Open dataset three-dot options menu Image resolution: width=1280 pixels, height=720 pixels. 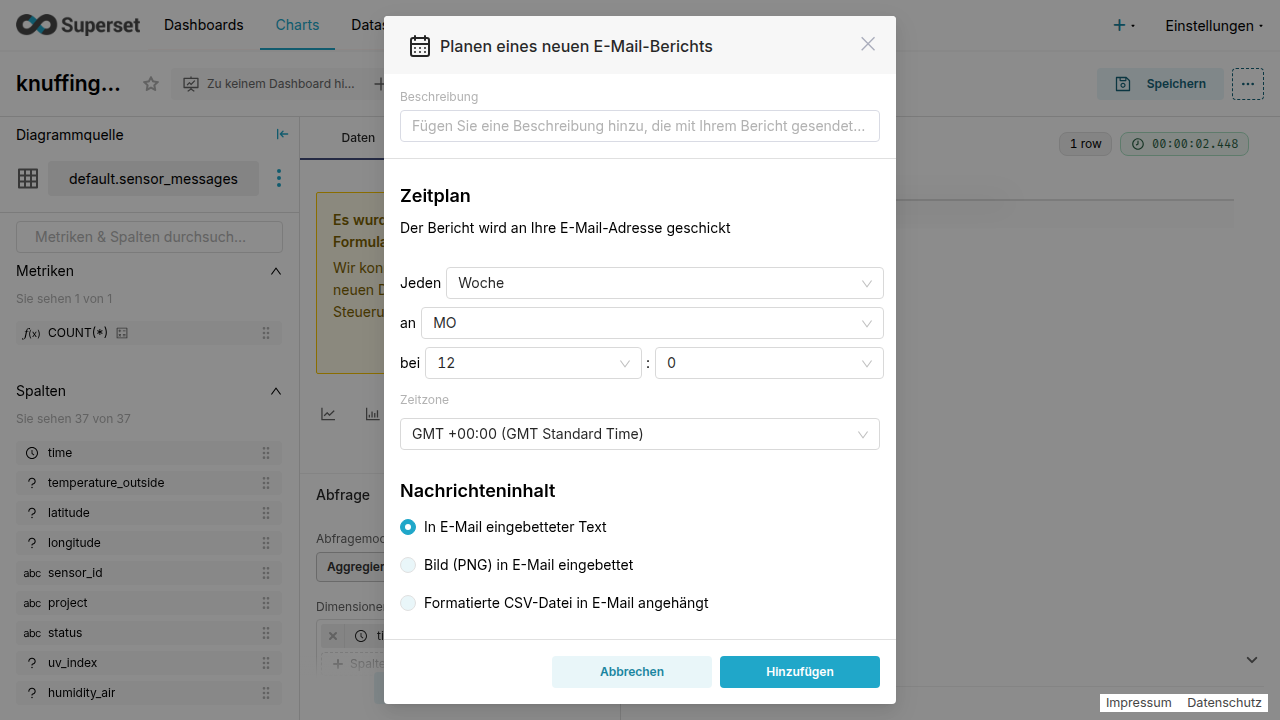(279, 179)
